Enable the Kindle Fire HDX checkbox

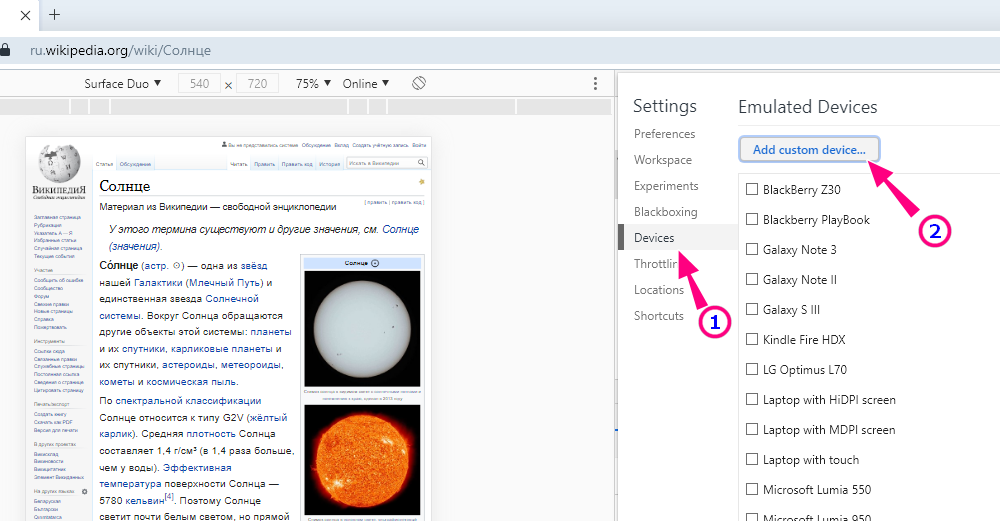pos(752,339)
